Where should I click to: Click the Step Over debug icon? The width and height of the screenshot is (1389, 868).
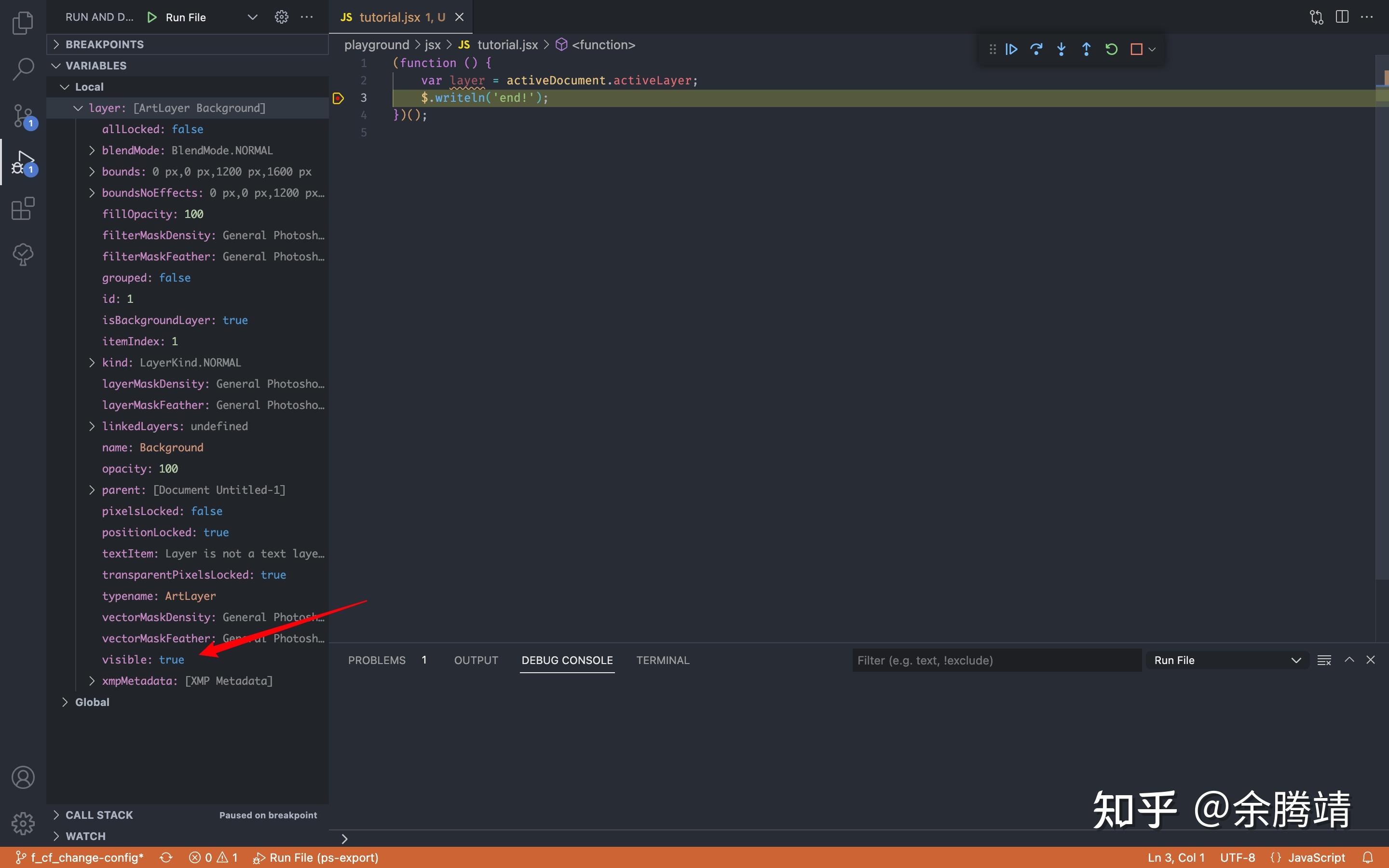click(x=1036, y=49)
